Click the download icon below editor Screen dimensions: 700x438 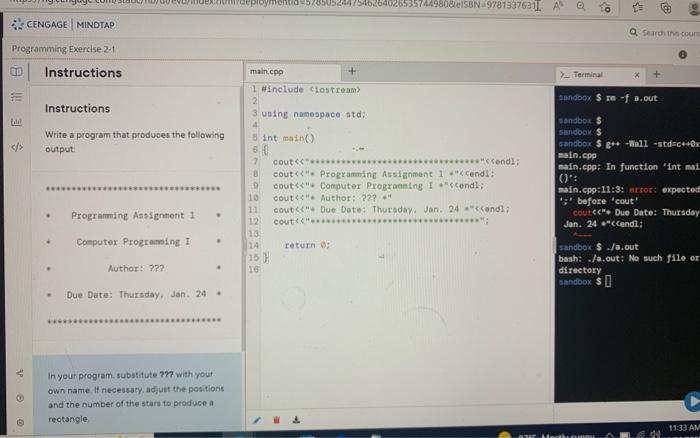[x=296, y=420]
